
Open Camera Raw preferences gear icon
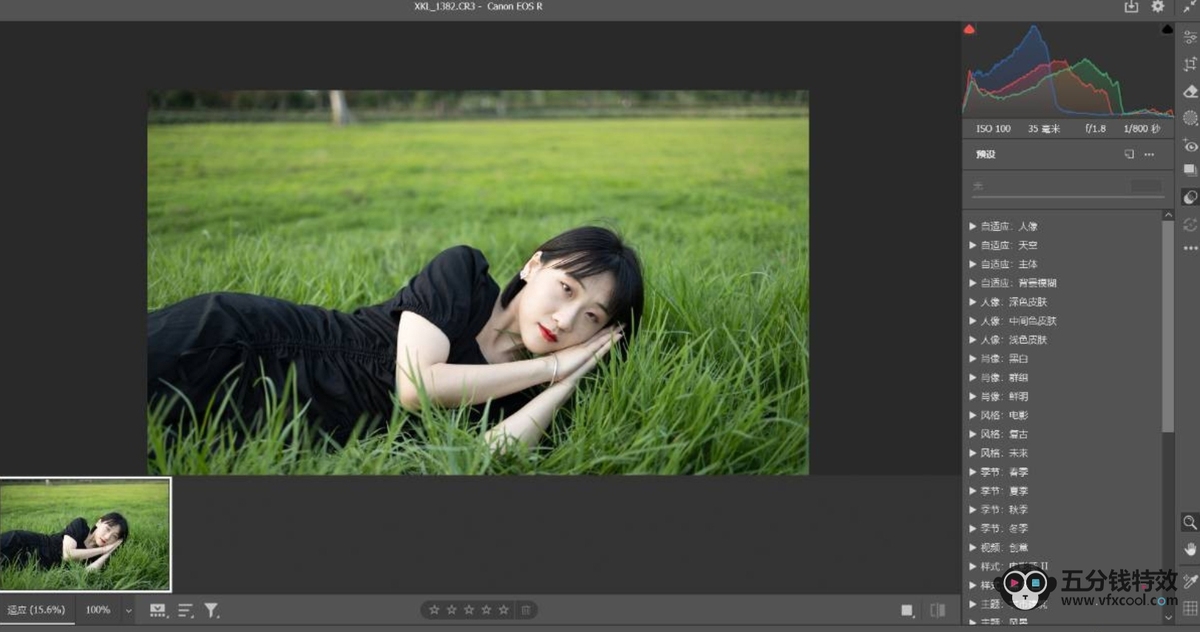point(1158,6)
